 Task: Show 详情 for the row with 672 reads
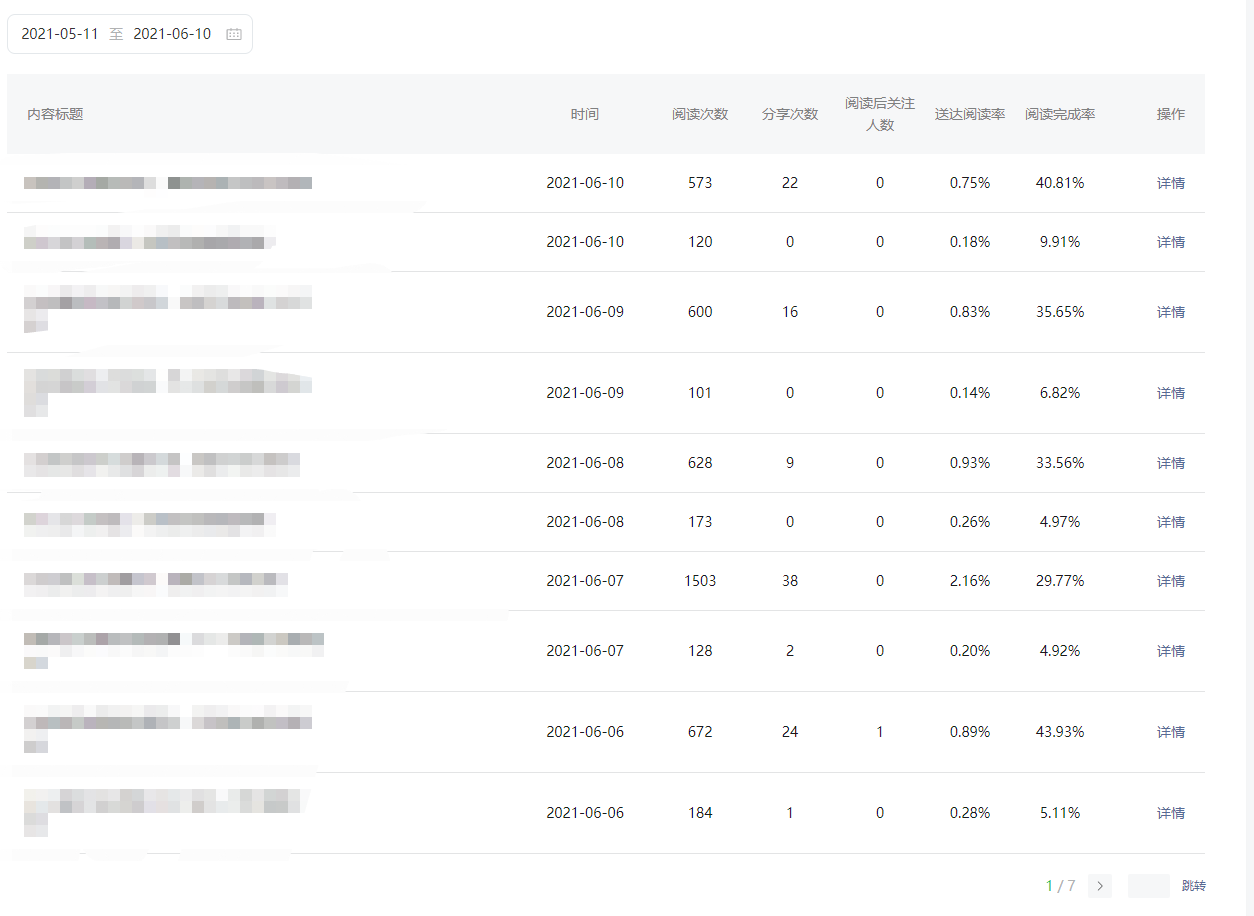(x=1170, y=732)
